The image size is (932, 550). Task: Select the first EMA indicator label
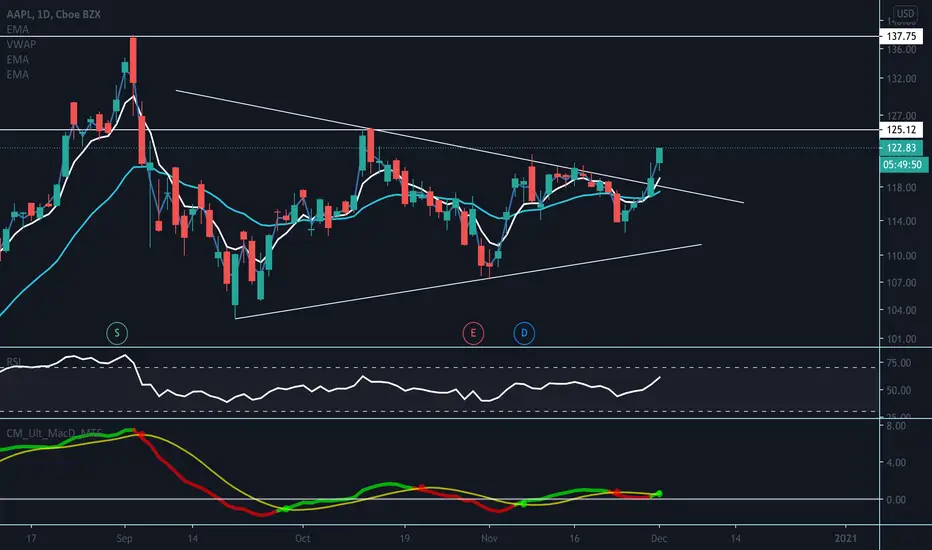pos(17,29)
